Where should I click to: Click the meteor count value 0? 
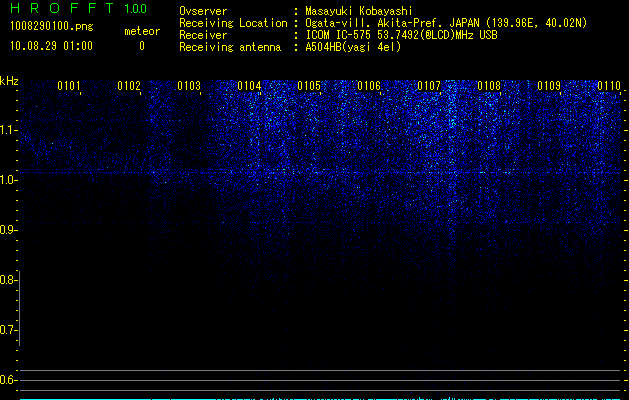pos(142,46)
